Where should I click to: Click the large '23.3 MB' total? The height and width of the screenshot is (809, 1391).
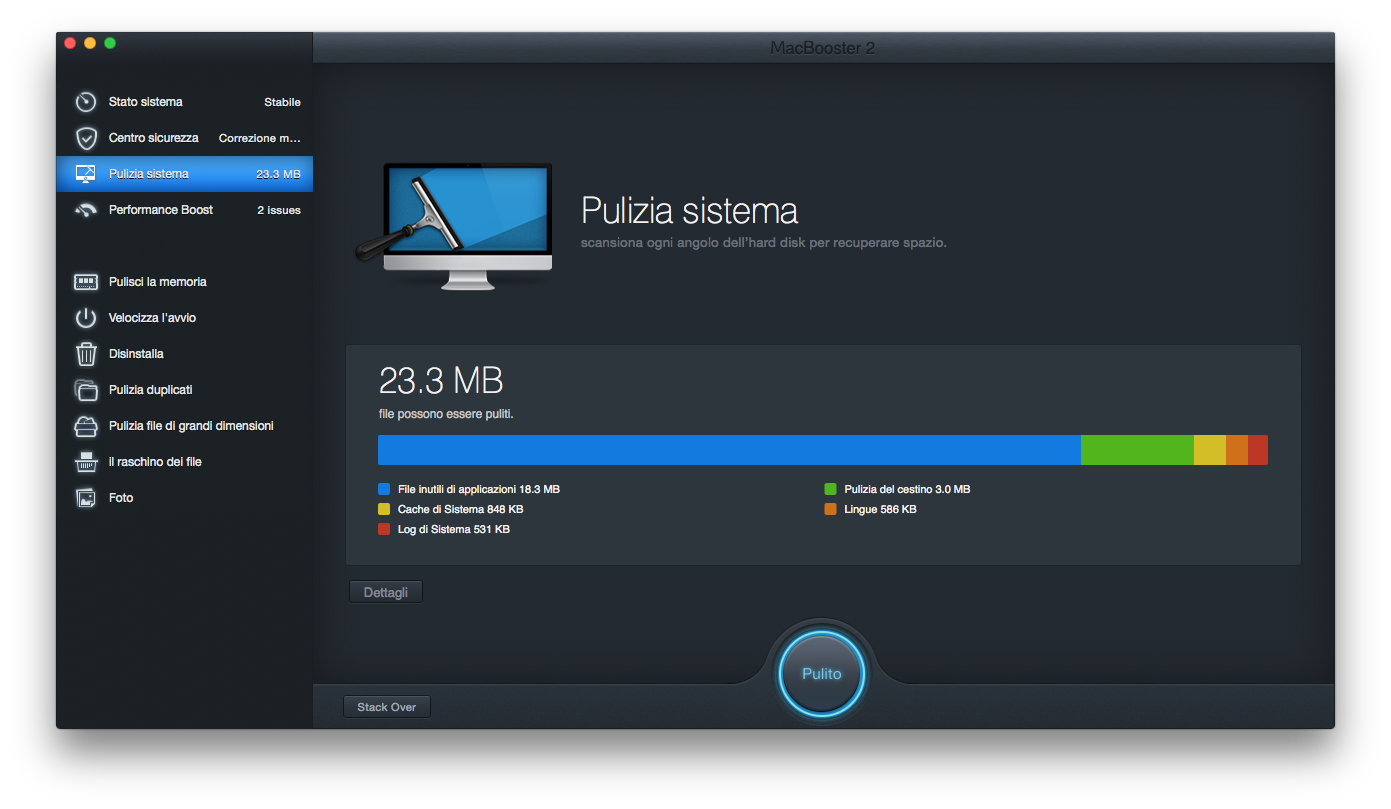(441, 381)
